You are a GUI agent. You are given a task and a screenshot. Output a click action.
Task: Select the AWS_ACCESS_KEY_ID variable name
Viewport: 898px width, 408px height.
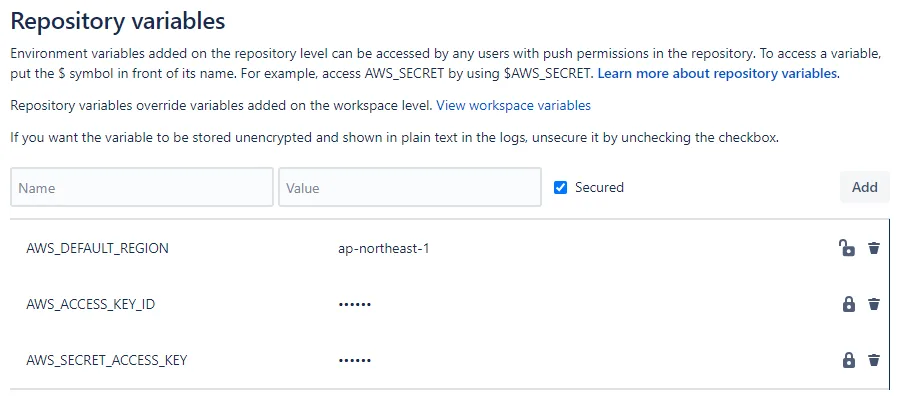point(90,304)
